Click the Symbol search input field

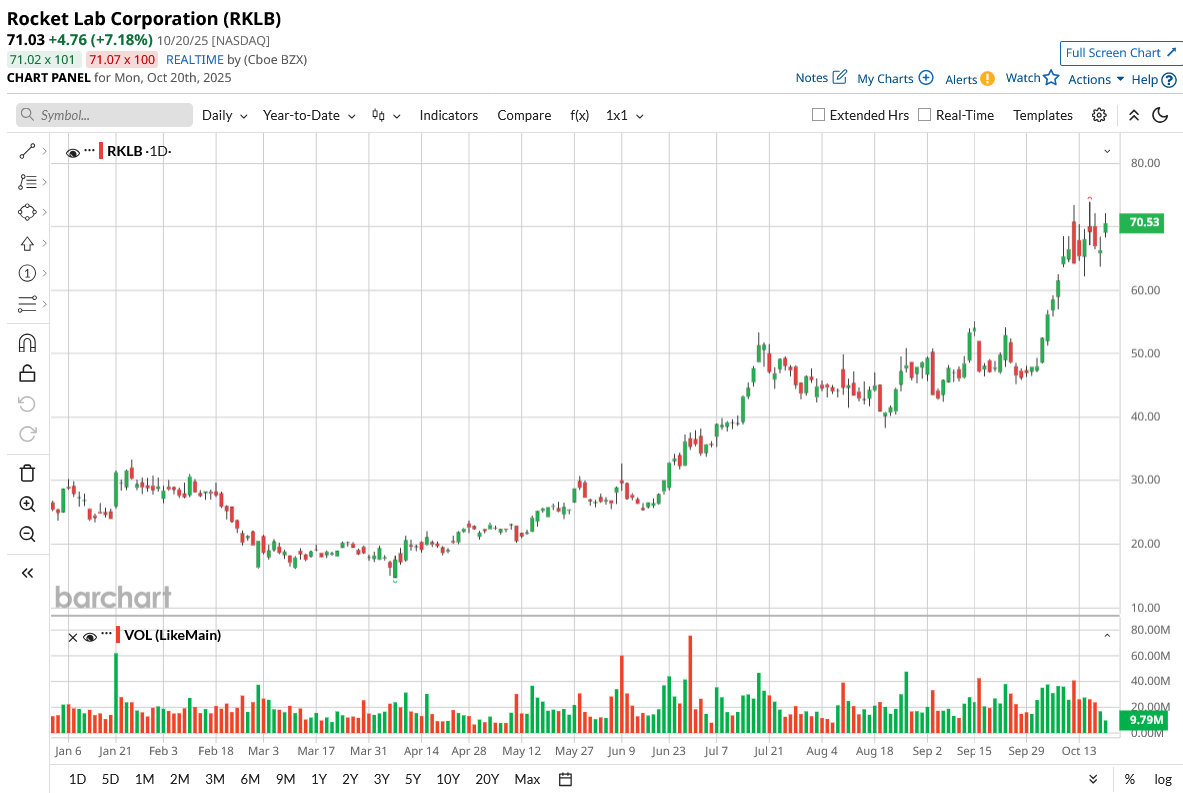point(104,115)
